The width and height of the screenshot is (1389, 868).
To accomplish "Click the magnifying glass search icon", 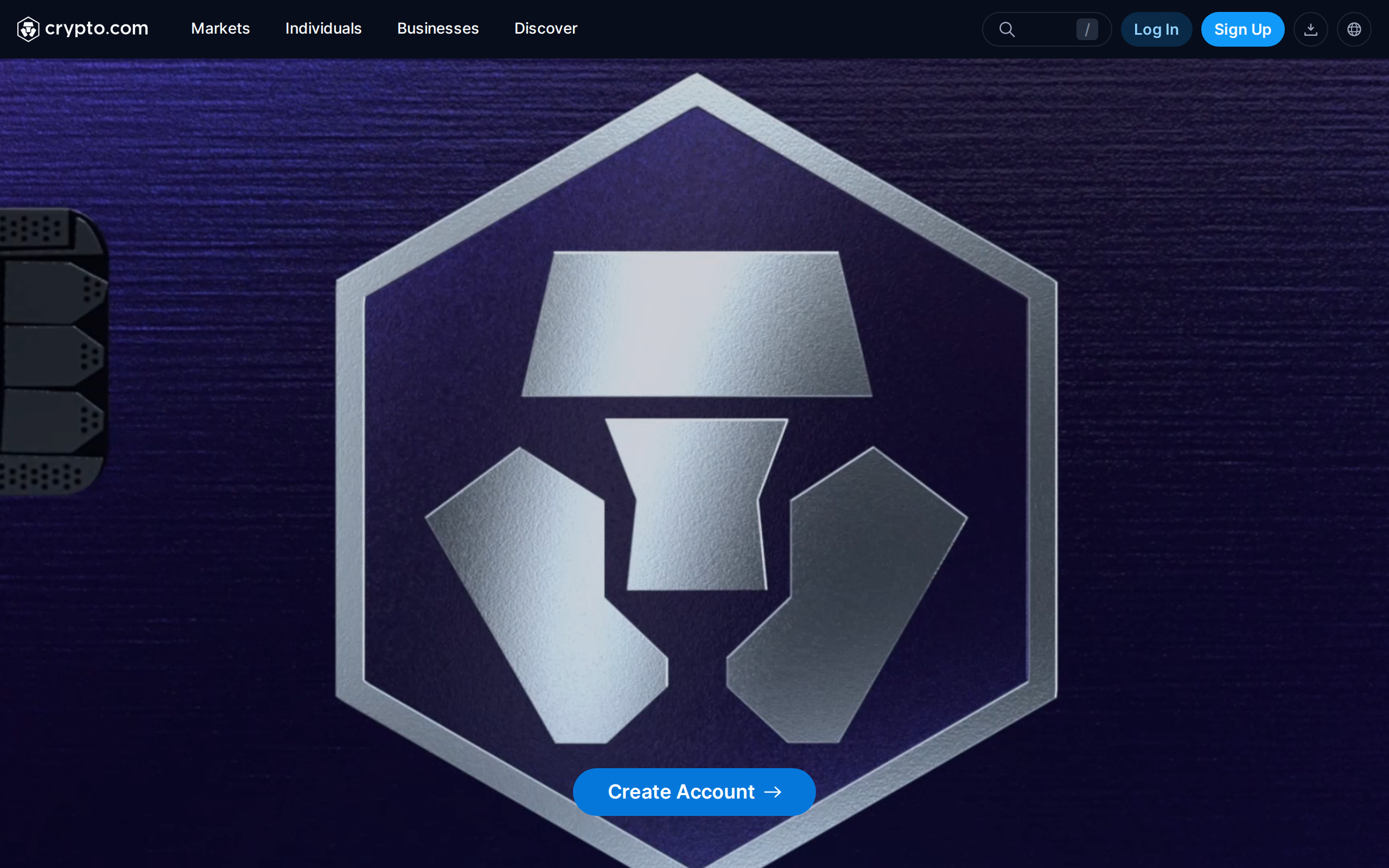I will 1006,29.
